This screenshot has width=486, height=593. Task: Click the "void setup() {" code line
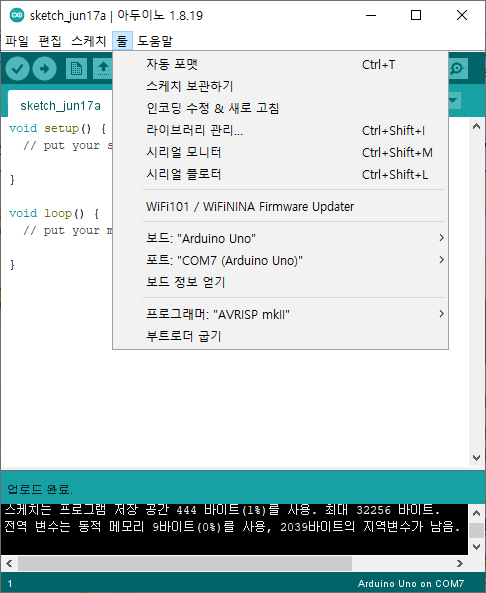click(x=57, y=129)
